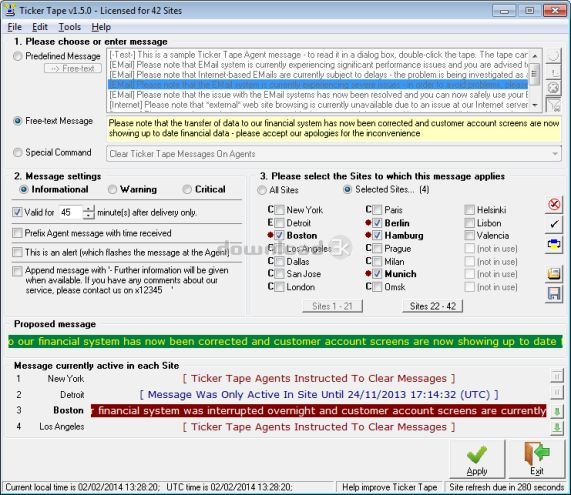Click the Valid for minutes spinner arrows
Screen dimensions: 571x495
88,212
